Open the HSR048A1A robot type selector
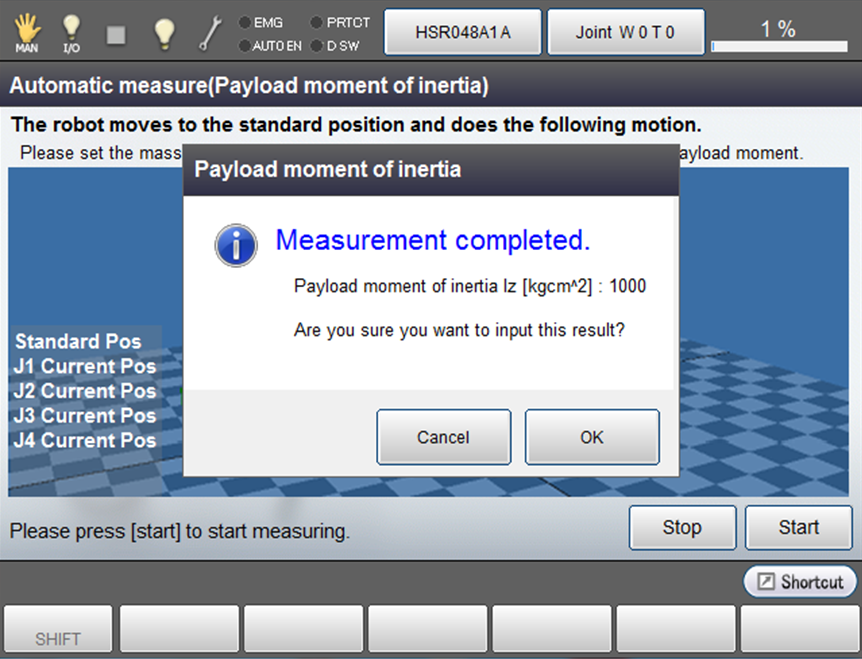The width and height of the screenshot is (862, 659). tap(463, 32)
